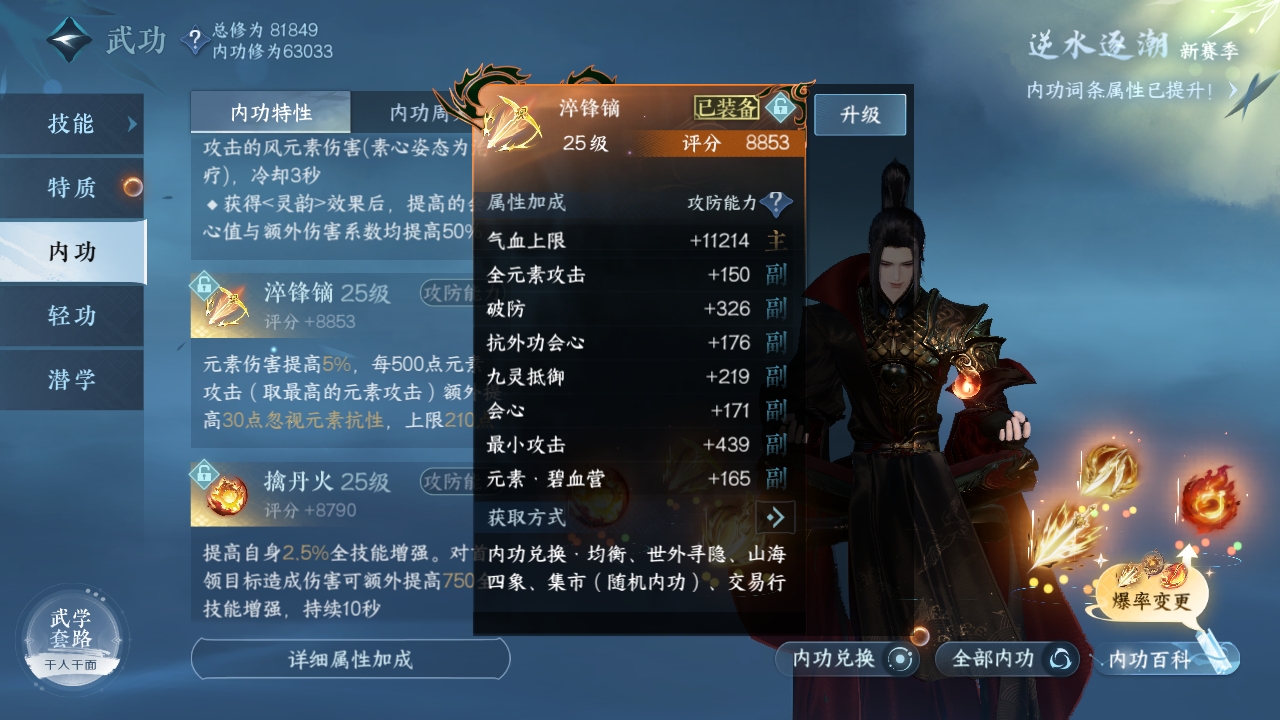1280x720 pixels.
Task: Click the 升级 button
Action: (x=860, y=114)
